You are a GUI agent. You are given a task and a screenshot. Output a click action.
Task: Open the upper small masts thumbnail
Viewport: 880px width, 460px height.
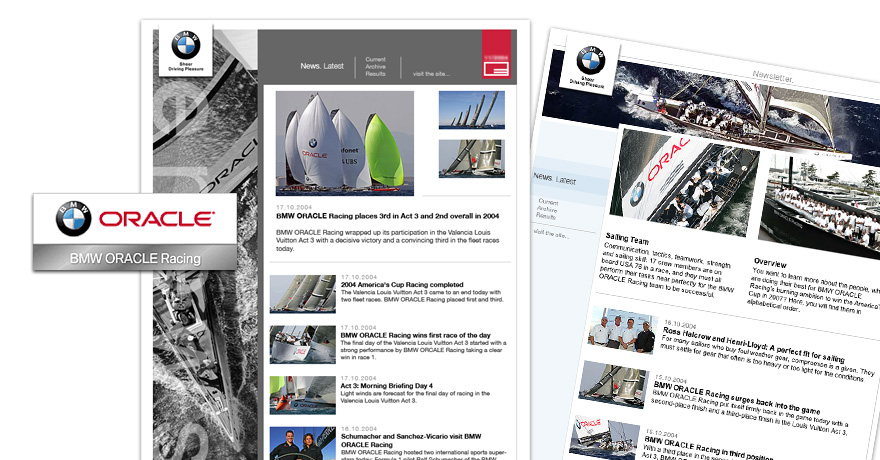[x=471, y=110]
